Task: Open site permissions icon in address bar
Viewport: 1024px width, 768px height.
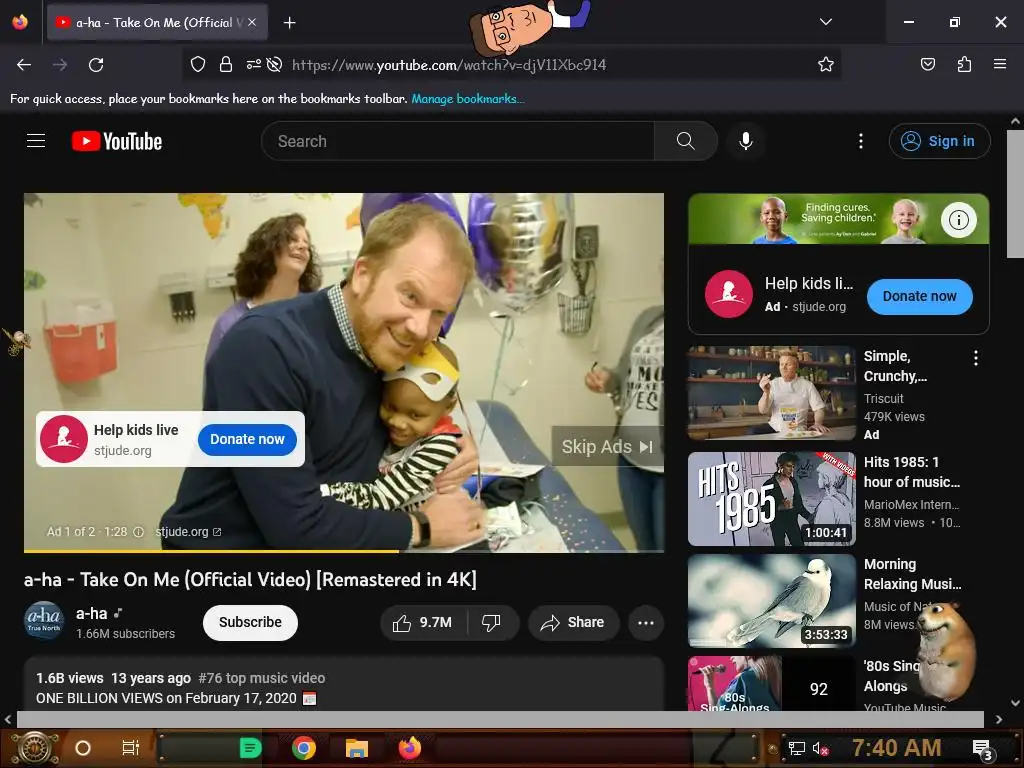Action: click(253, 64)
